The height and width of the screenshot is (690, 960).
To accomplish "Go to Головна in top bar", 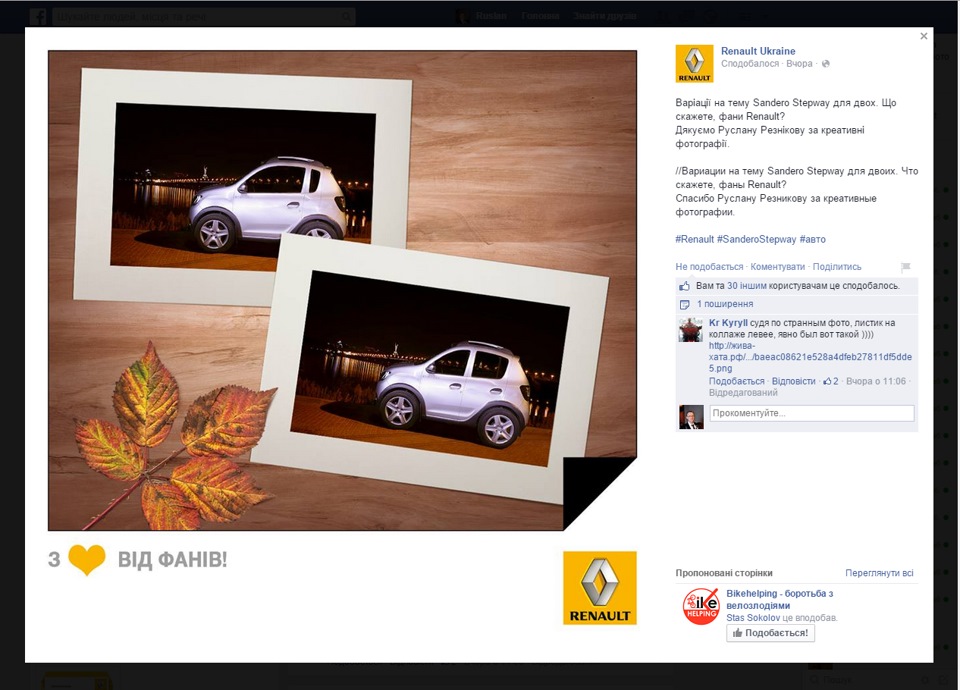I will [540, 17].
